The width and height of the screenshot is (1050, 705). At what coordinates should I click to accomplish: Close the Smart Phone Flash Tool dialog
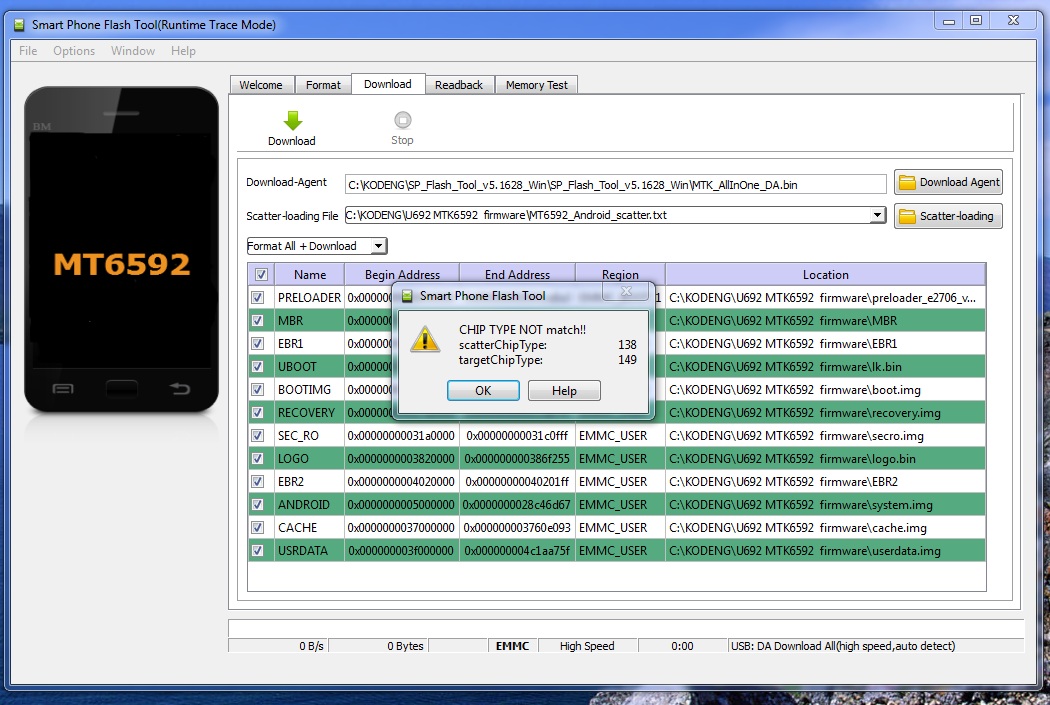pyautogui.click(x=627, y=292)
